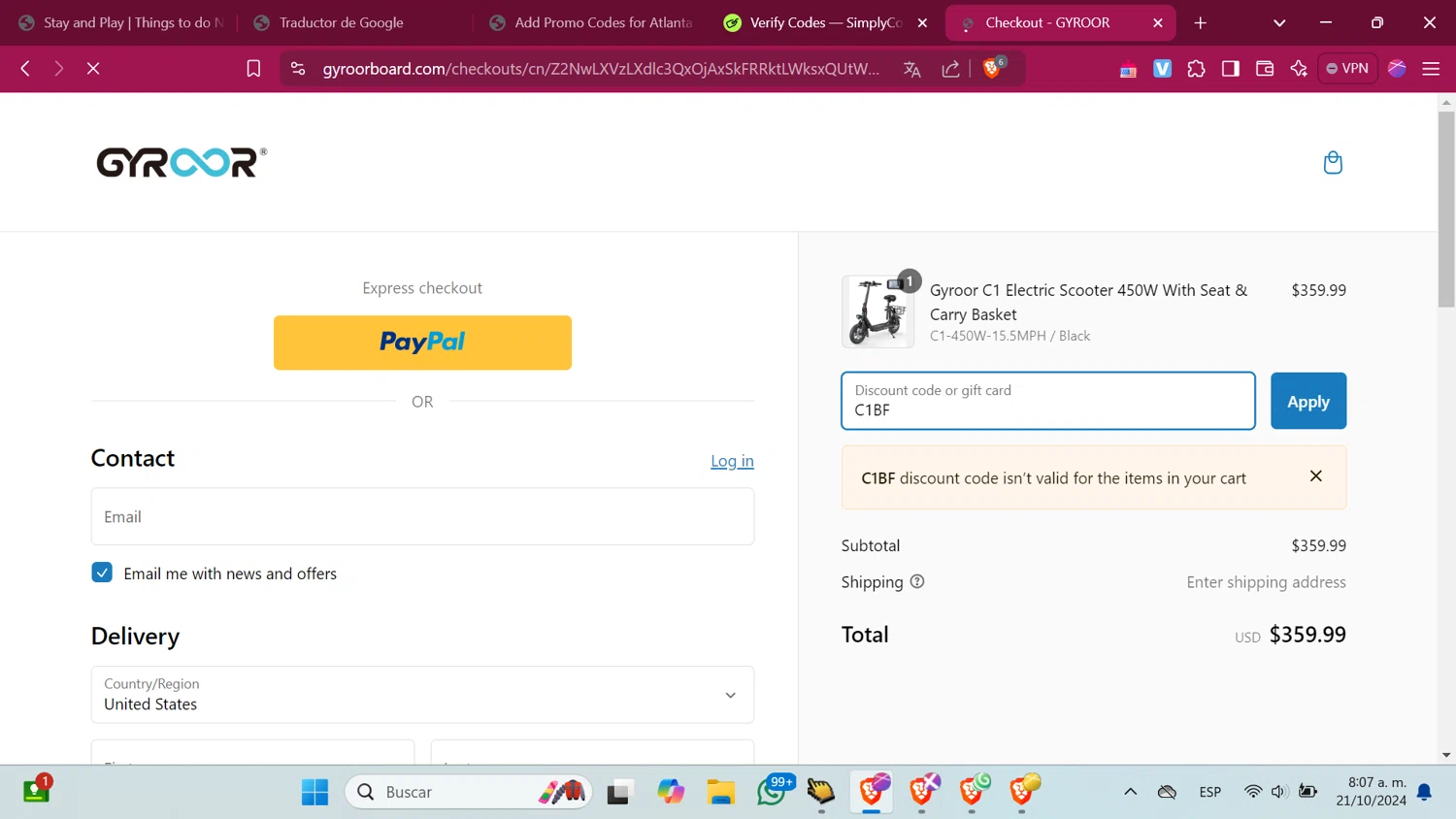
Task: Stop loading the checkout page
Action: pos(93,69)
